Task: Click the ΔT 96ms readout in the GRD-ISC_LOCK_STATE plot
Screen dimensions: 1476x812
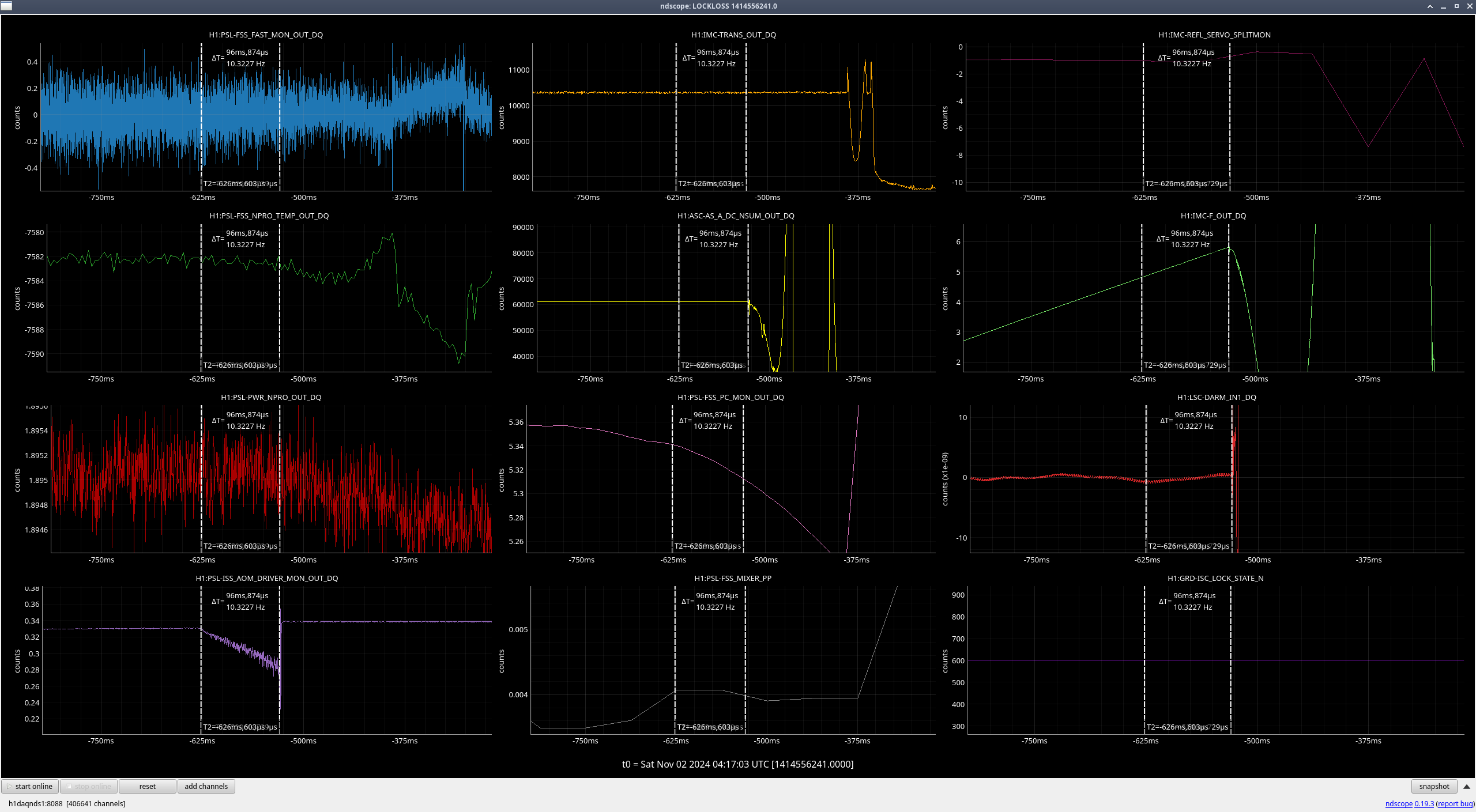Action: [x=1188, y=601]
